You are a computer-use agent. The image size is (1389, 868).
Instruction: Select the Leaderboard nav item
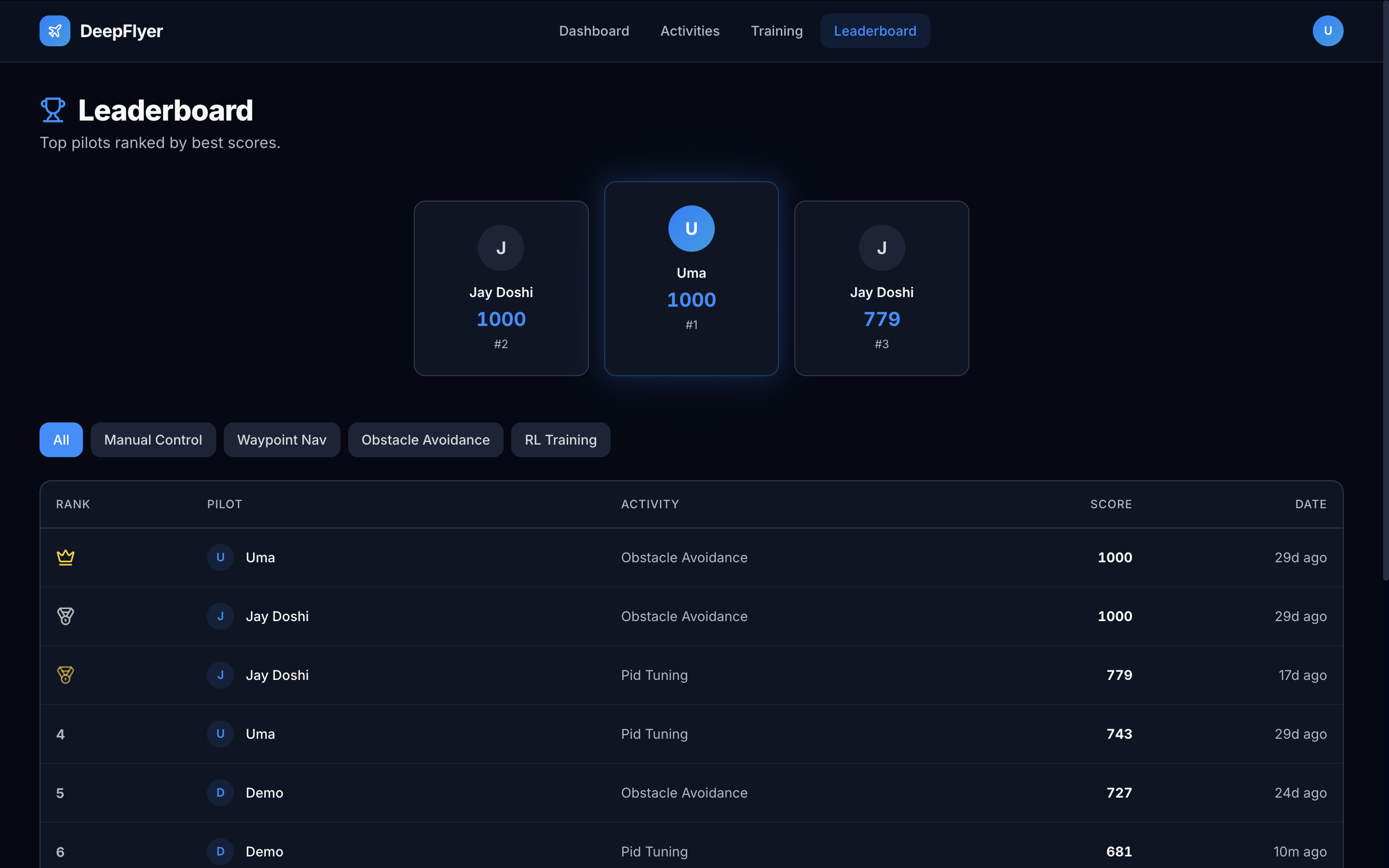(x=875, y=31)
